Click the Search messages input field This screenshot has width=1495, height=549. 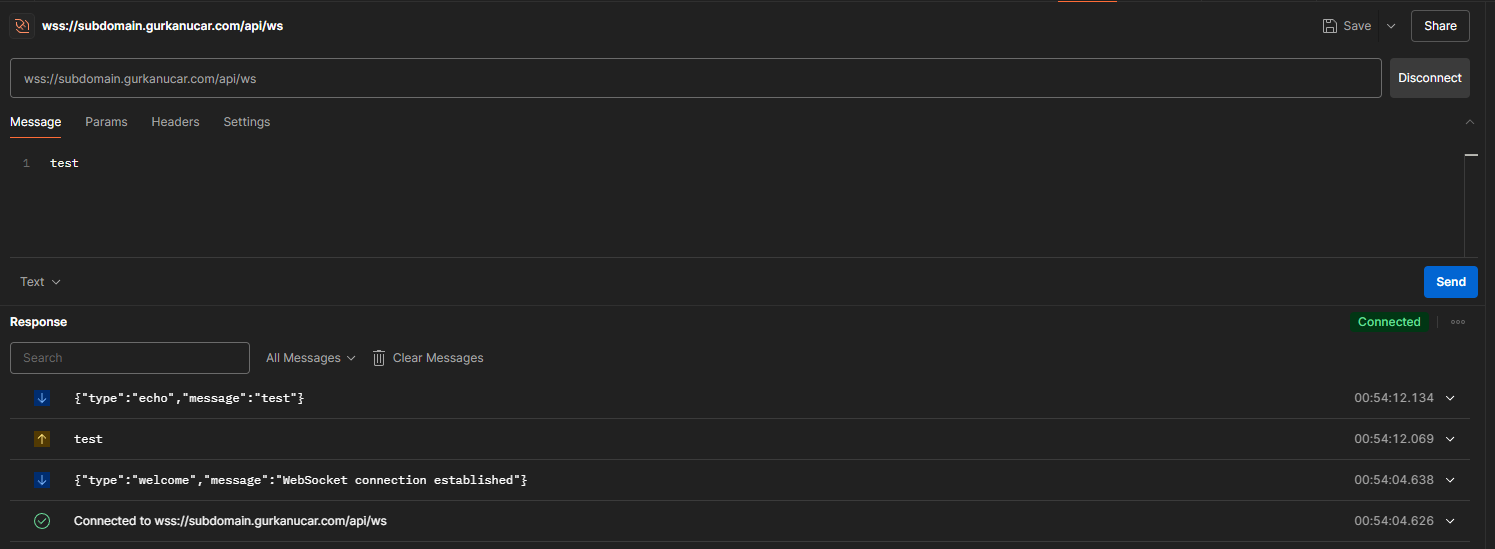(x=130, y=358)
